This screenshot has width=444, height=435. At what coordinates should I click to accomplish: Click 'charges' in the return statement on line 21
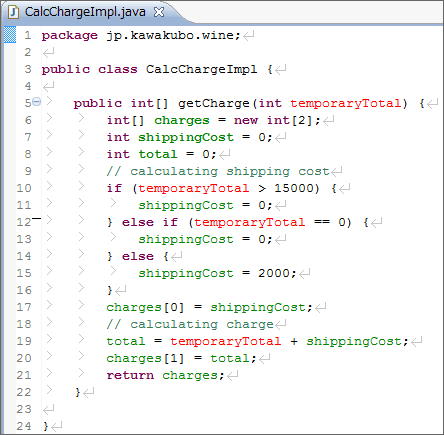pyautogui.click(x=190, y=375)
